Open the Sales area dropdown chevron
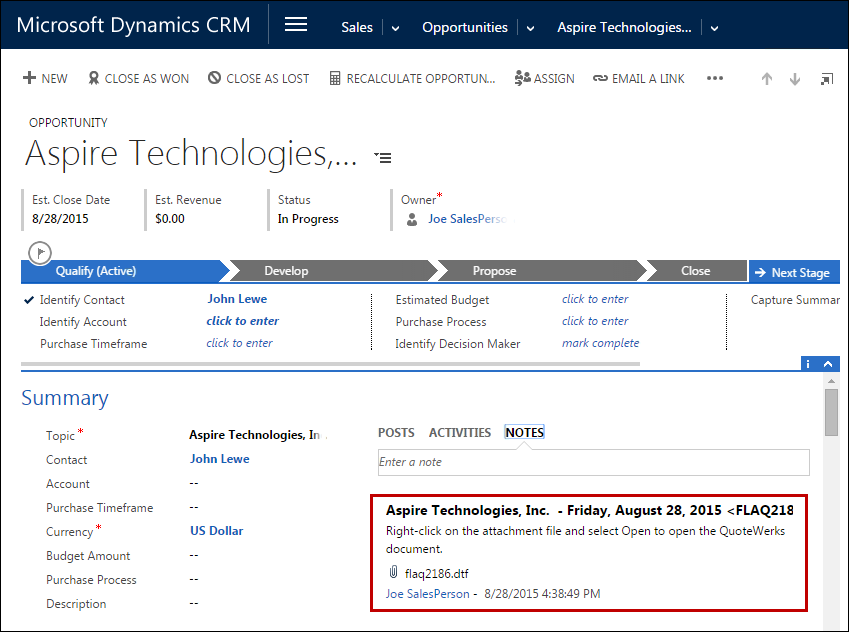The image size is (849, 632). click(394, 28)
